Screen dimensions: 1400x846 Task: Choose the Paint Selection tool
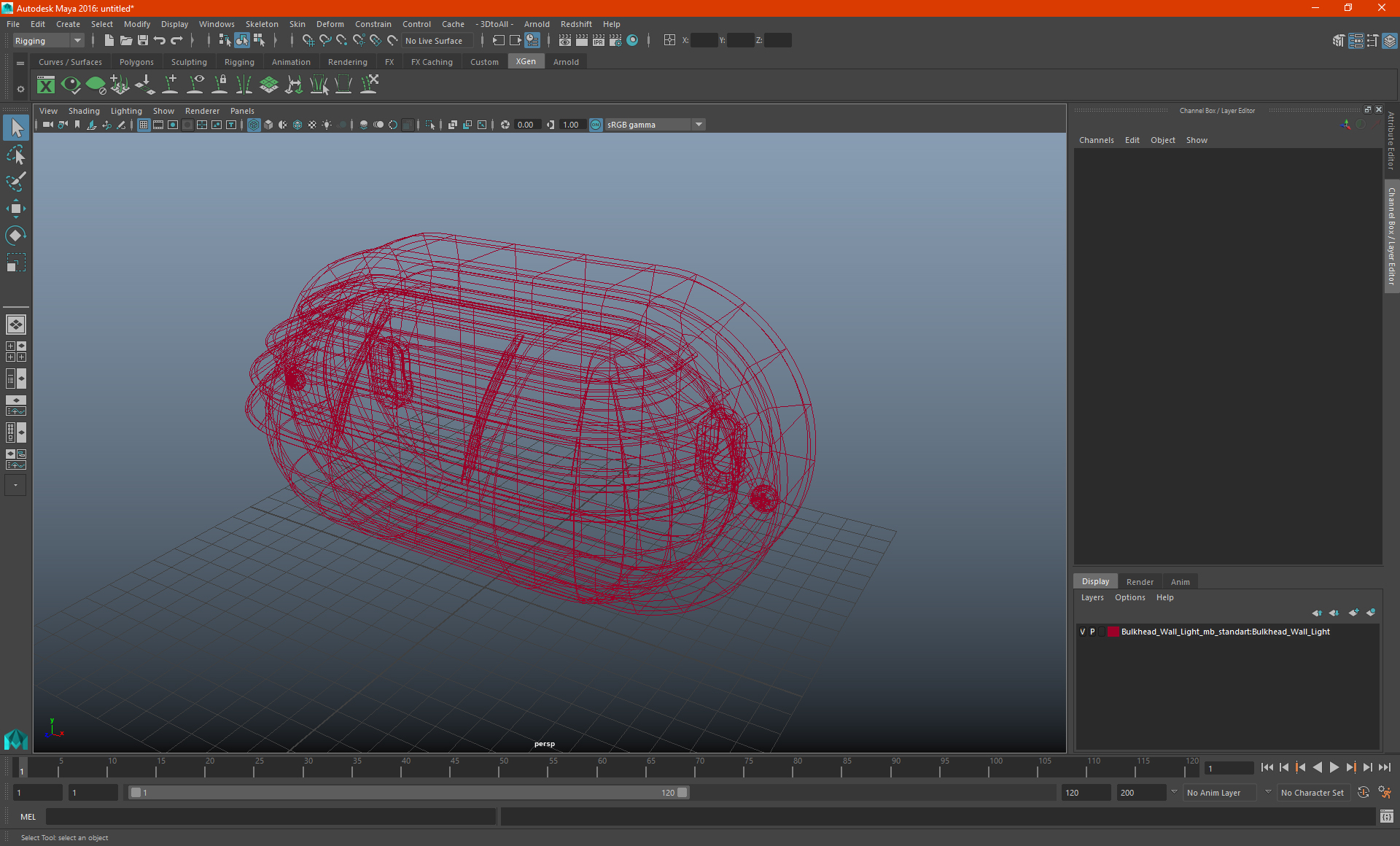tap(16, 181)
